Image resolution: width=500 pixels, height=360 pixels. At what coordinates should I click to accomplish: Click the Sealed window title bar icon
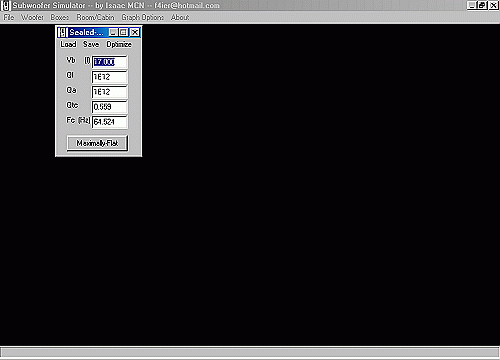pos(62,32)
